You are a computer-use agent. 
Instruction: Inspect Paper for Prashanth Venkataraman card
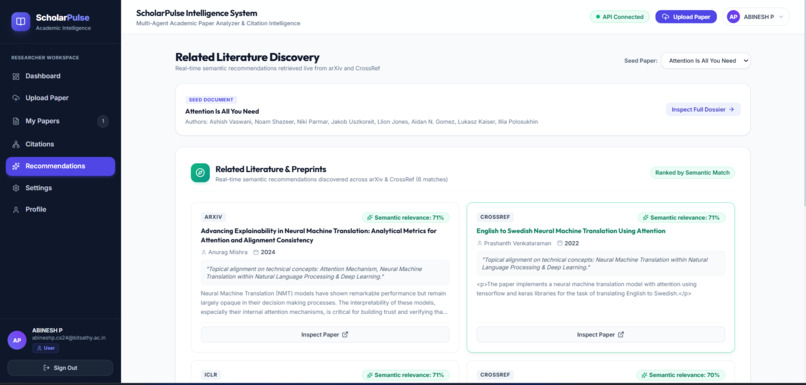(600, 335)
